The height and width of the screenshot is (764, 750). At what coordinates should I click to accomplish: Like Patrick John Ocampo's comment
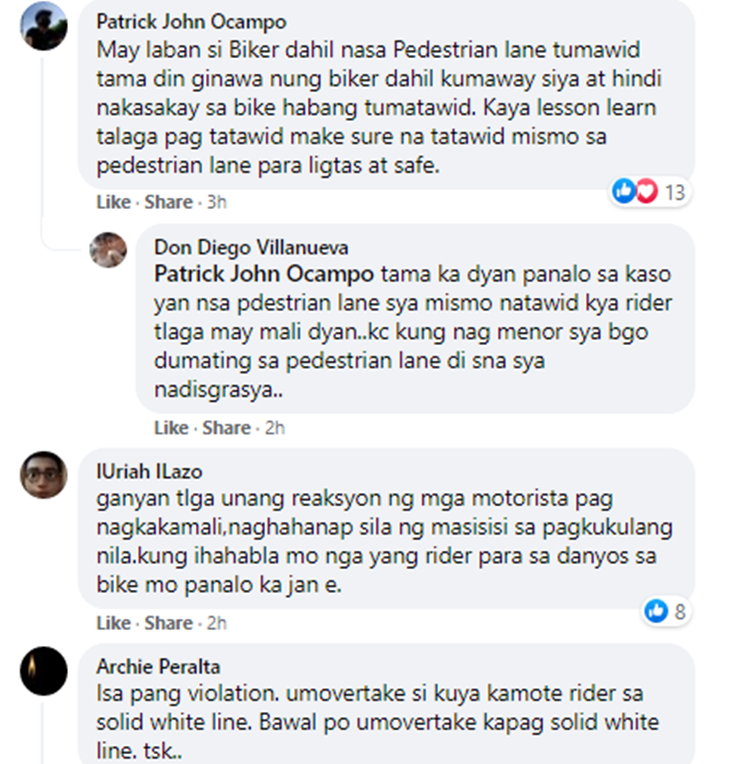point(114,202)
